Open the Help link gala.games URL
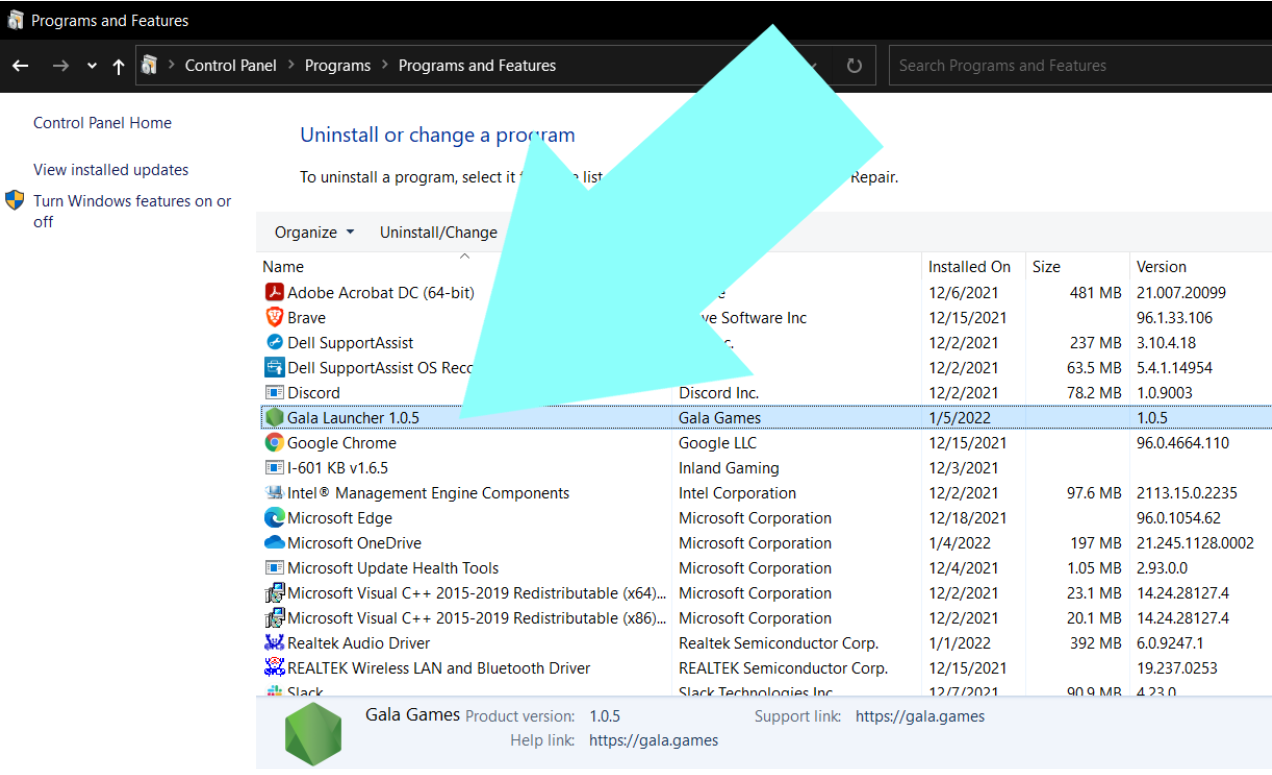Image resolution: width=1272 pixels, height=775 pixels. [654, 741]
